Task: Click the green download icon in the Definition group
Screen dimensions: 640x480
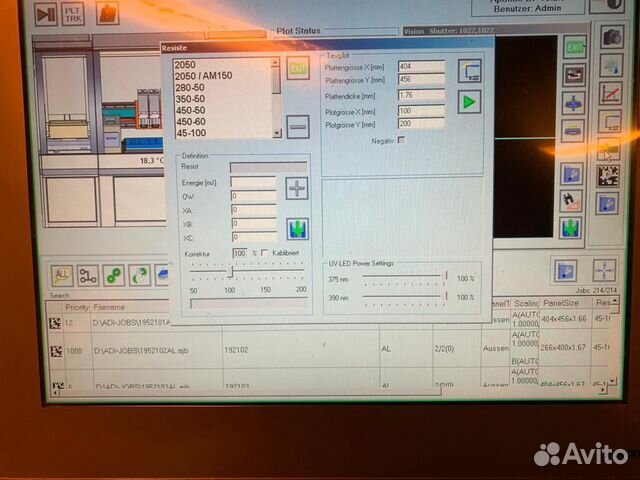Action: point(298,229)
